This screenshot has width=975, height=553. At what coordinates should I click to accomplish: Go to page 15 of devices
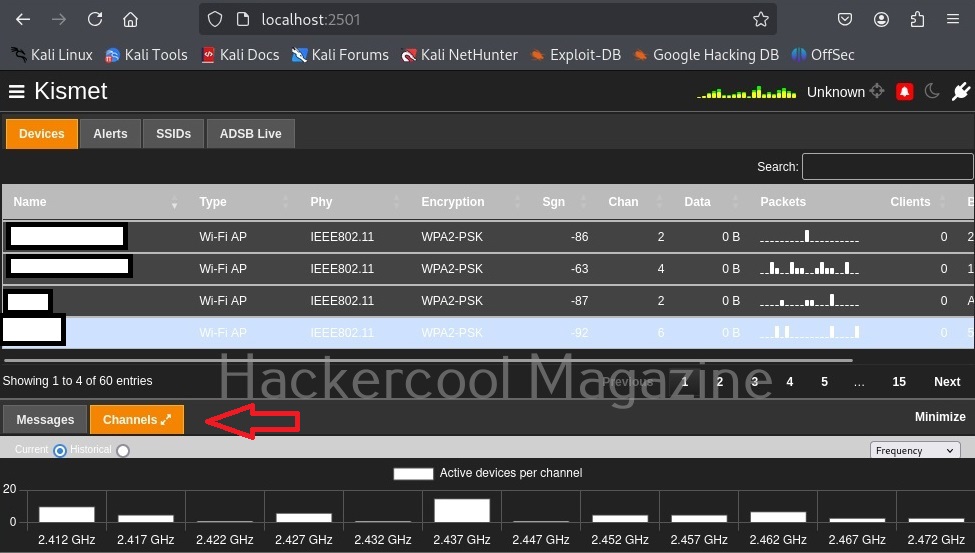click(899, 382)
